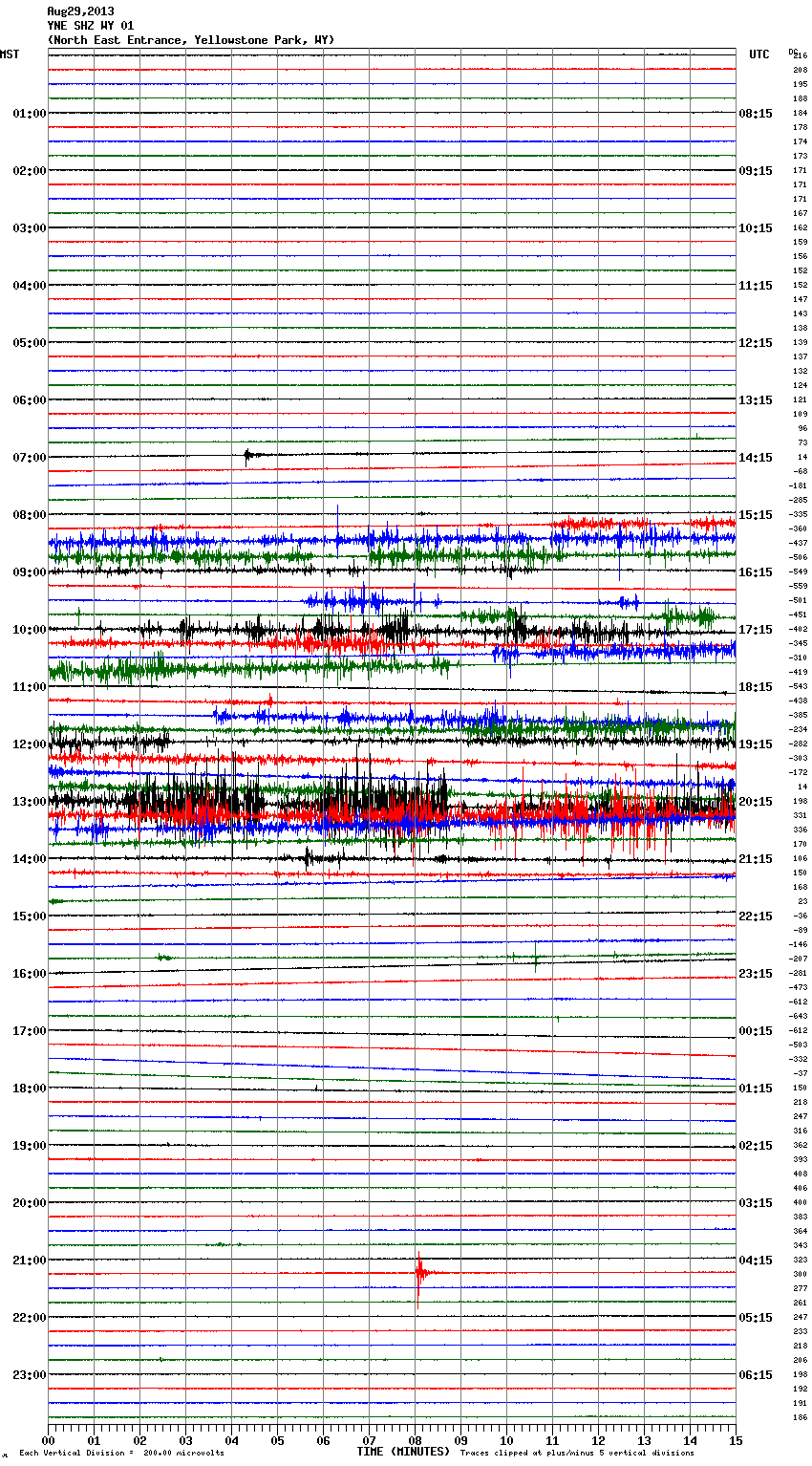The width and height of the screenshot is (812, 1466).
Task: Select the 22:00 MST time label
Action: tap(30, 1318)
